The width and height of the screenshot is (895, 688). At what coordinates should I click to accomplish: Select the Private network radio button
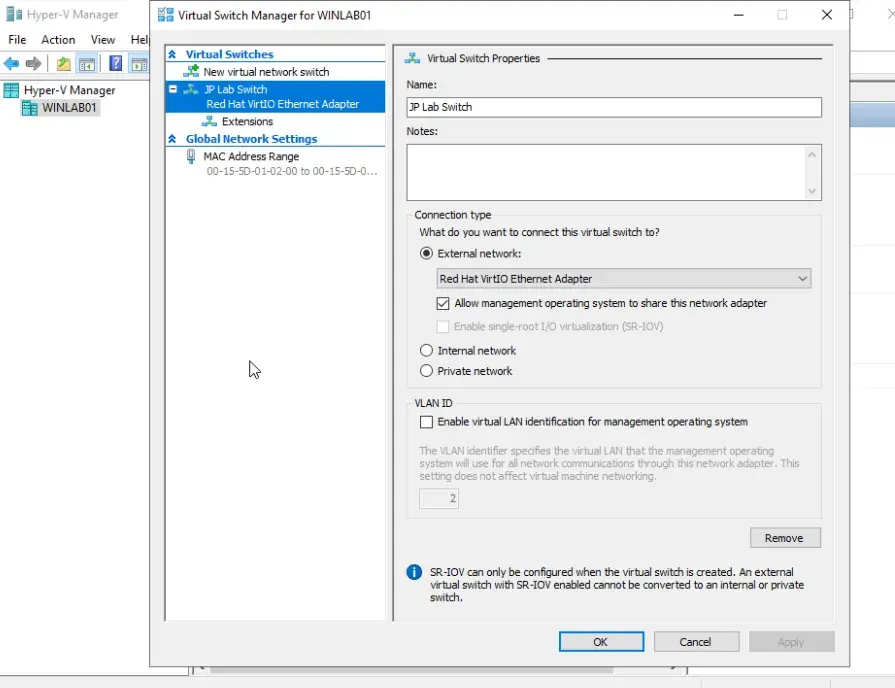(426, 371)
